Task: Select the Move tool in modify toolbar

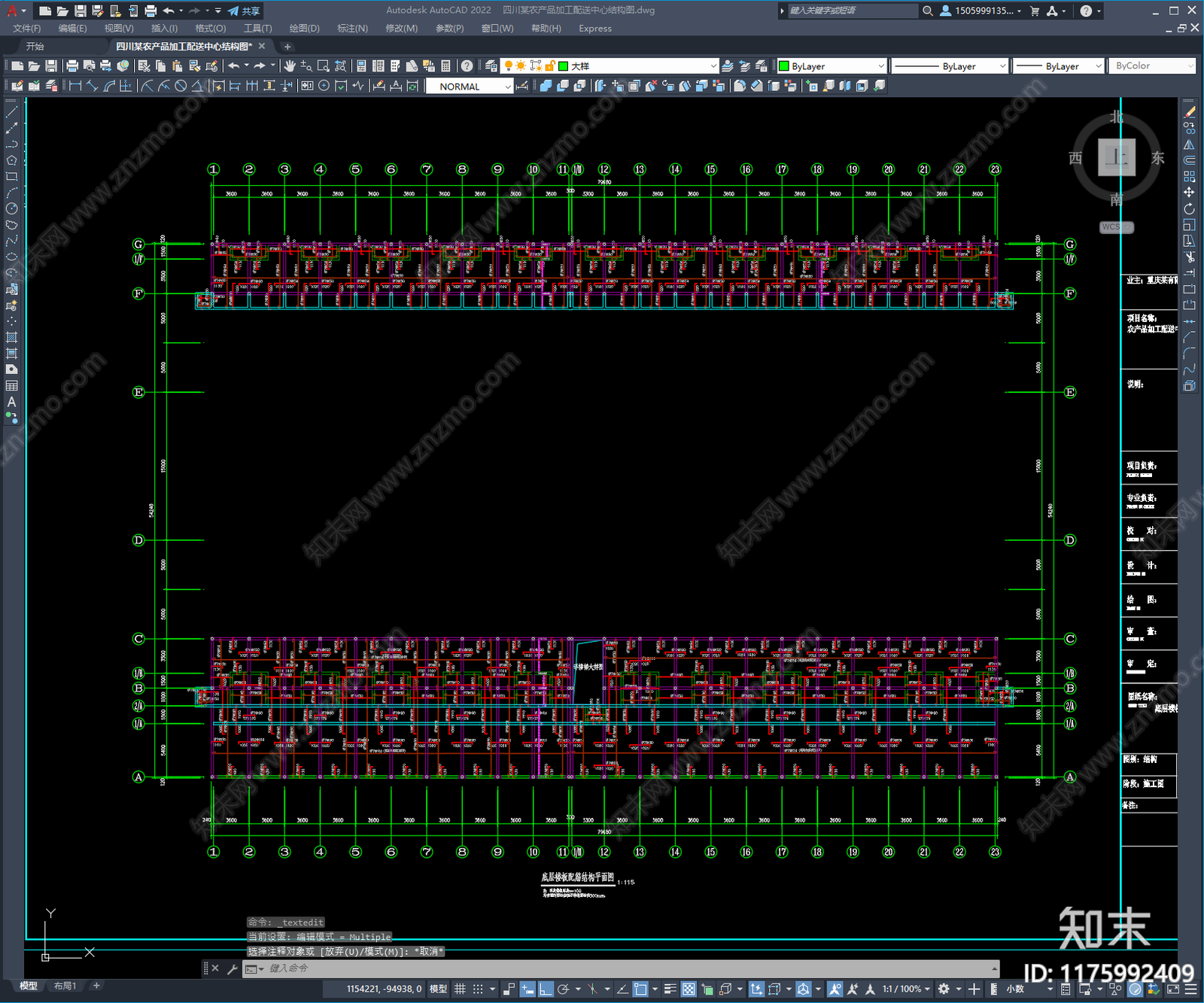Action: tap(1189, 193)
